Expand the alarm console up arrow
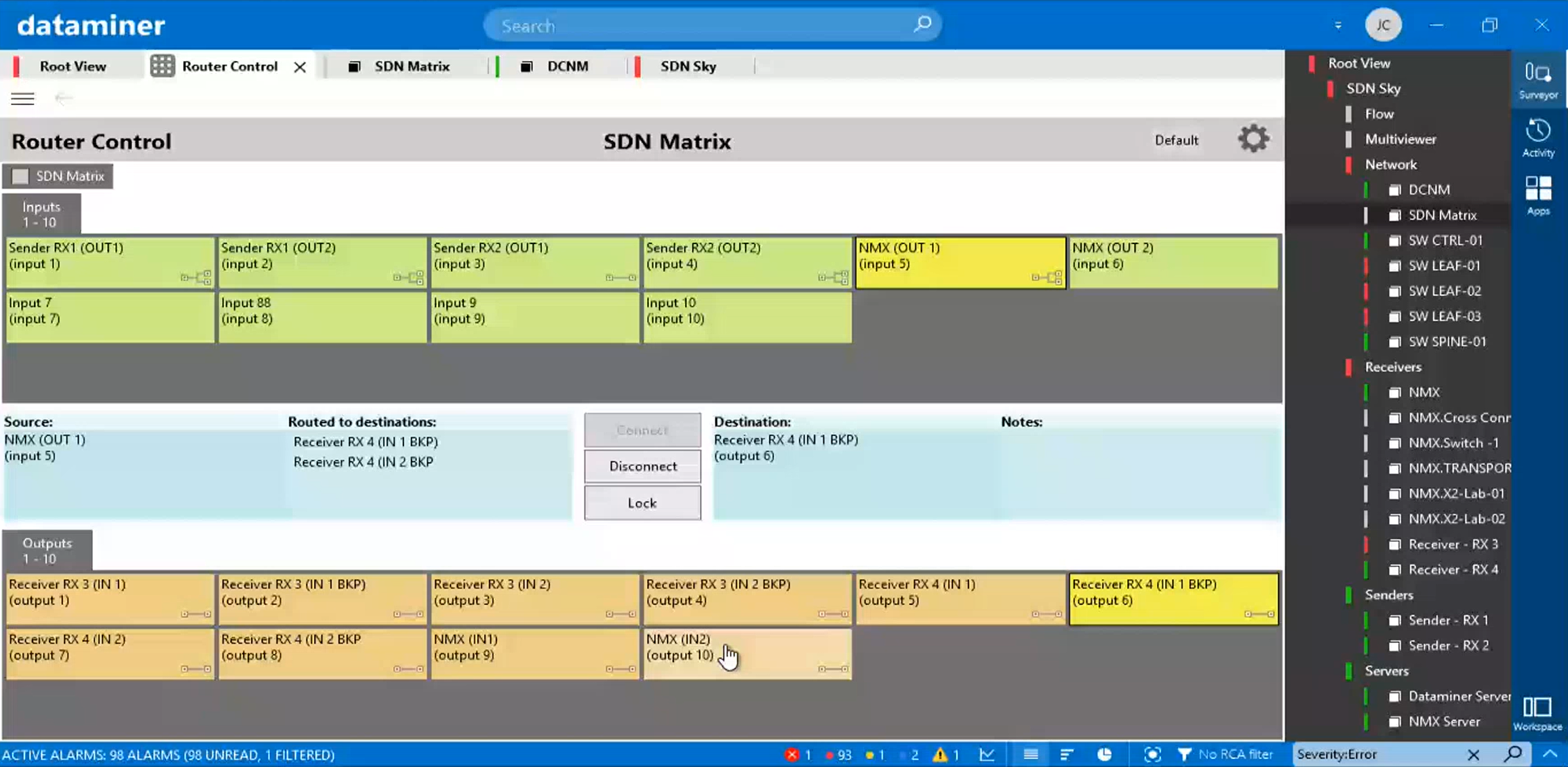1568x767 pixels. tap(1550, 753)
